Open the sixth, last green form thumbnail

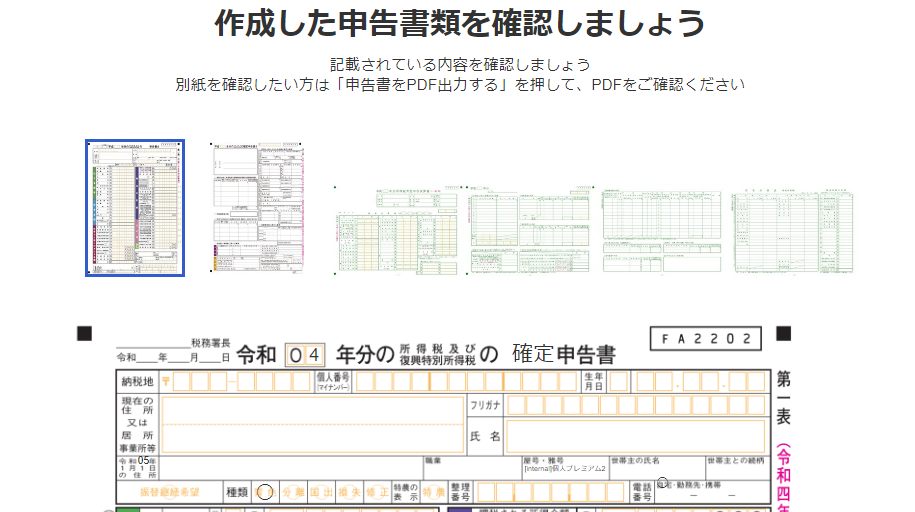(x=793, y=231)
